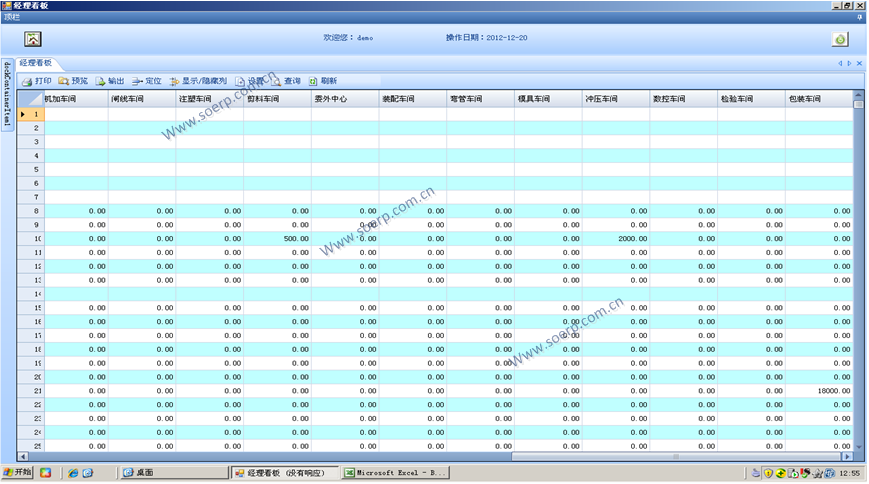Viewport: 869px width, 484px height.
Task: Switch to 桌面 taskbar button
Action: pyautogui.click(x=174, y=473)
